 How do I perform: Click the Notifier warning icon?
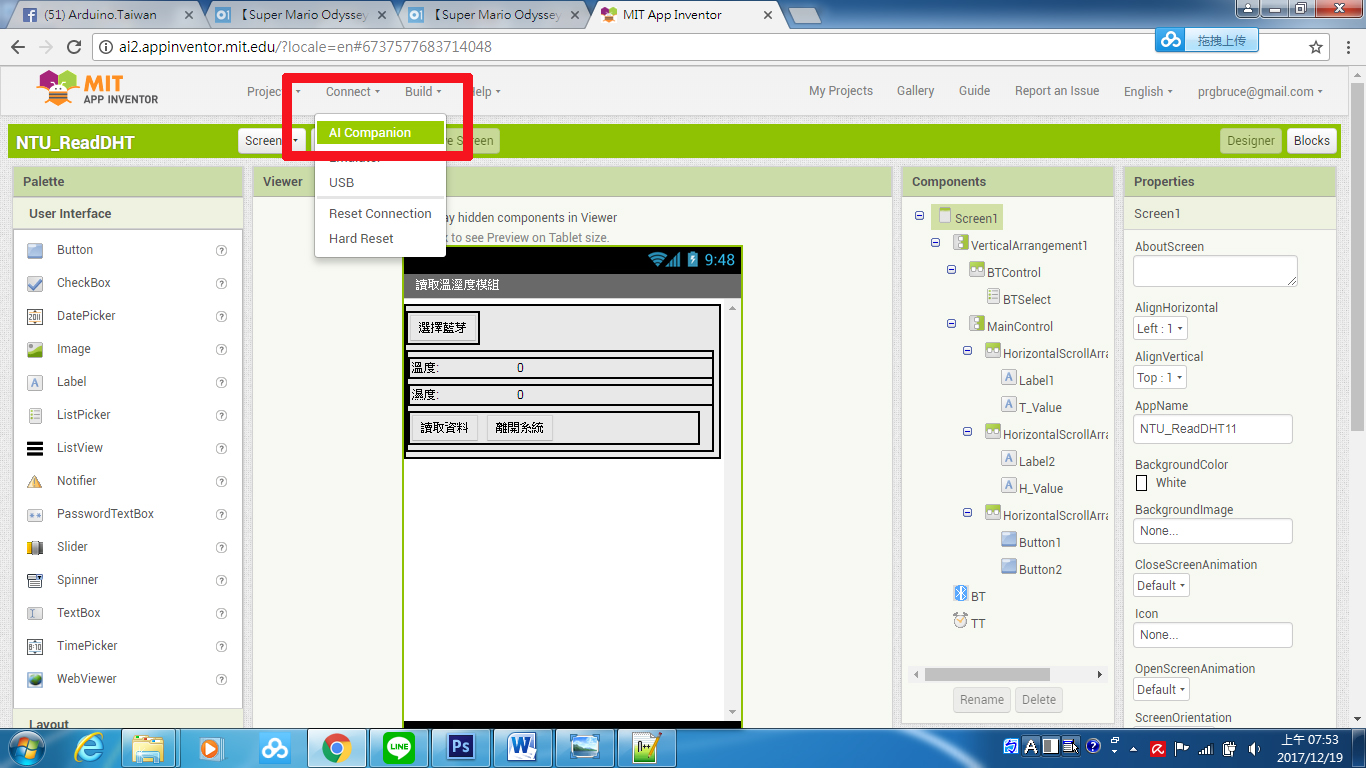coord(35,481)
